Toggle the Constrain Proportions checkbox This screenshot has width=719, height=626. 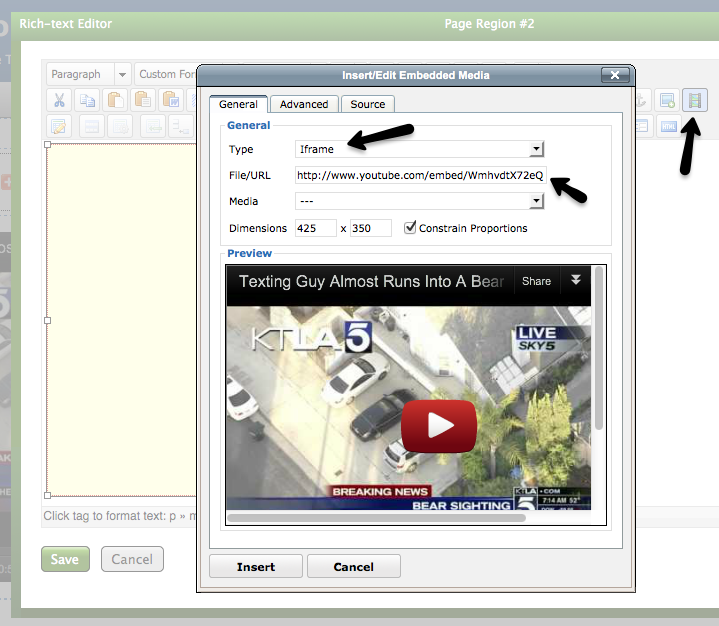(x=410, y=228)
